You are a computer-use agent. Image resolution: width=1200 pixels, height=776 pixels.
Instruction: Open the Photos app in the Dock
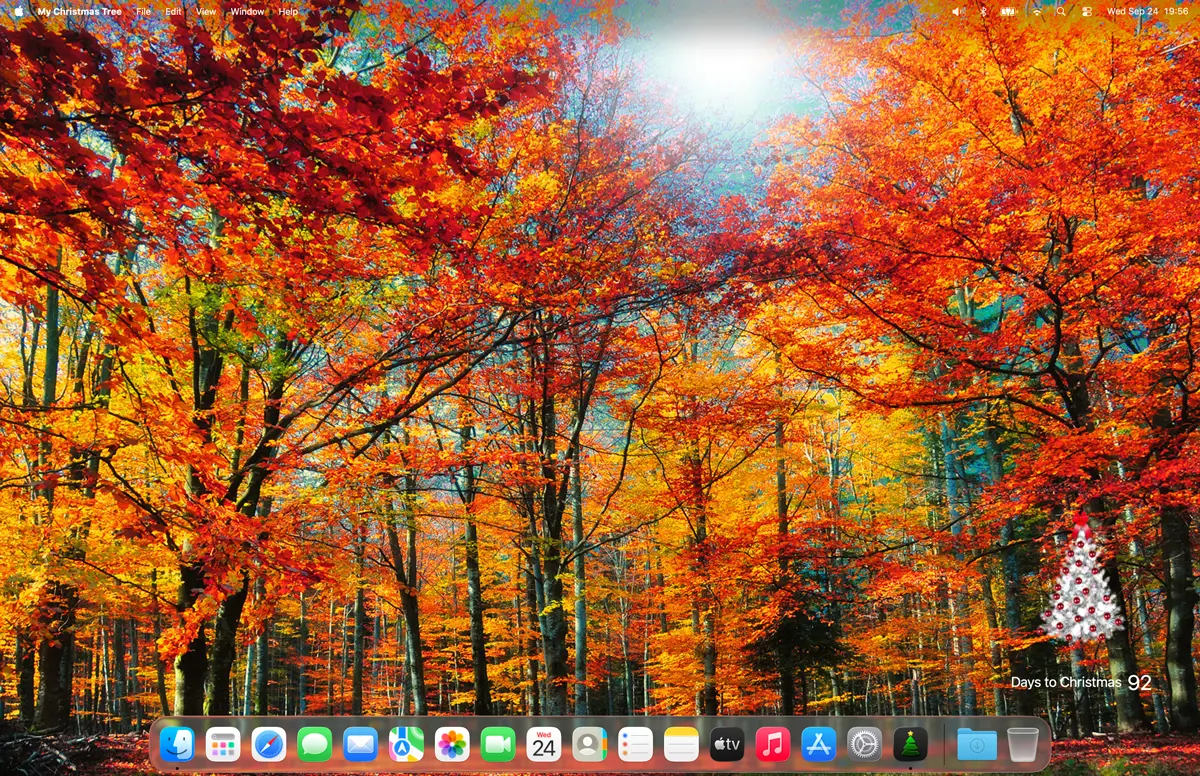click(x=452, y=744)
